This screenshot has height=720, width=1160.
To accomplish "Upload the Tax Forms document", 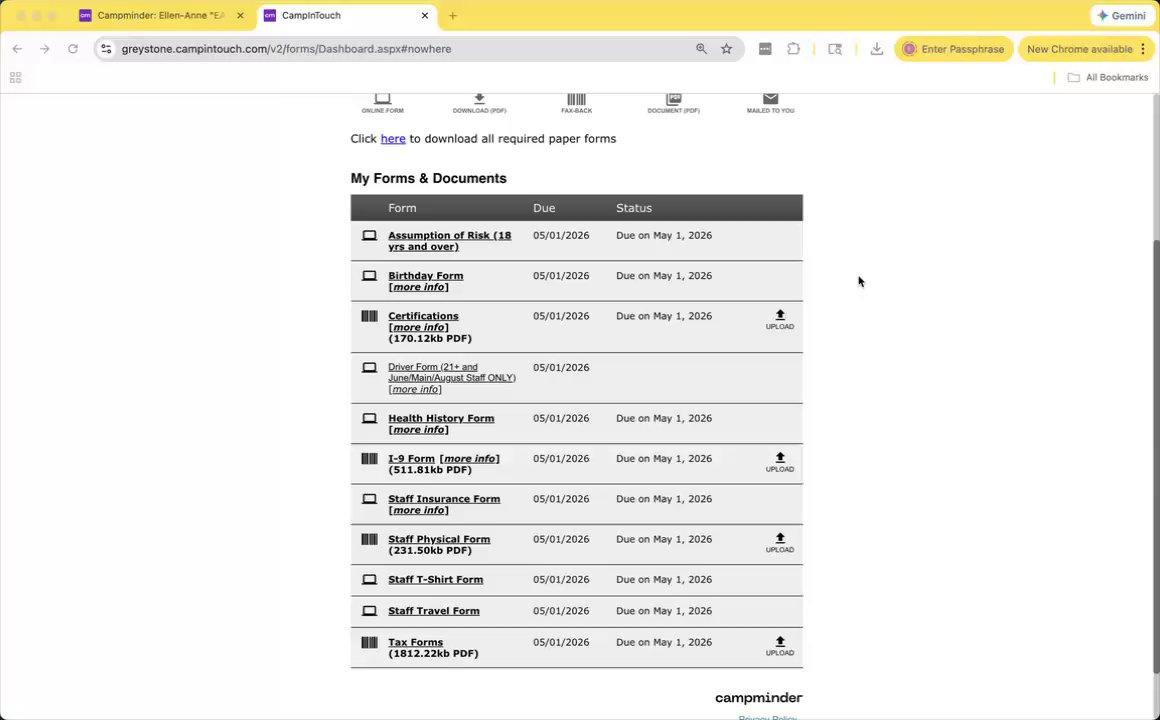I will pos(780,646).
